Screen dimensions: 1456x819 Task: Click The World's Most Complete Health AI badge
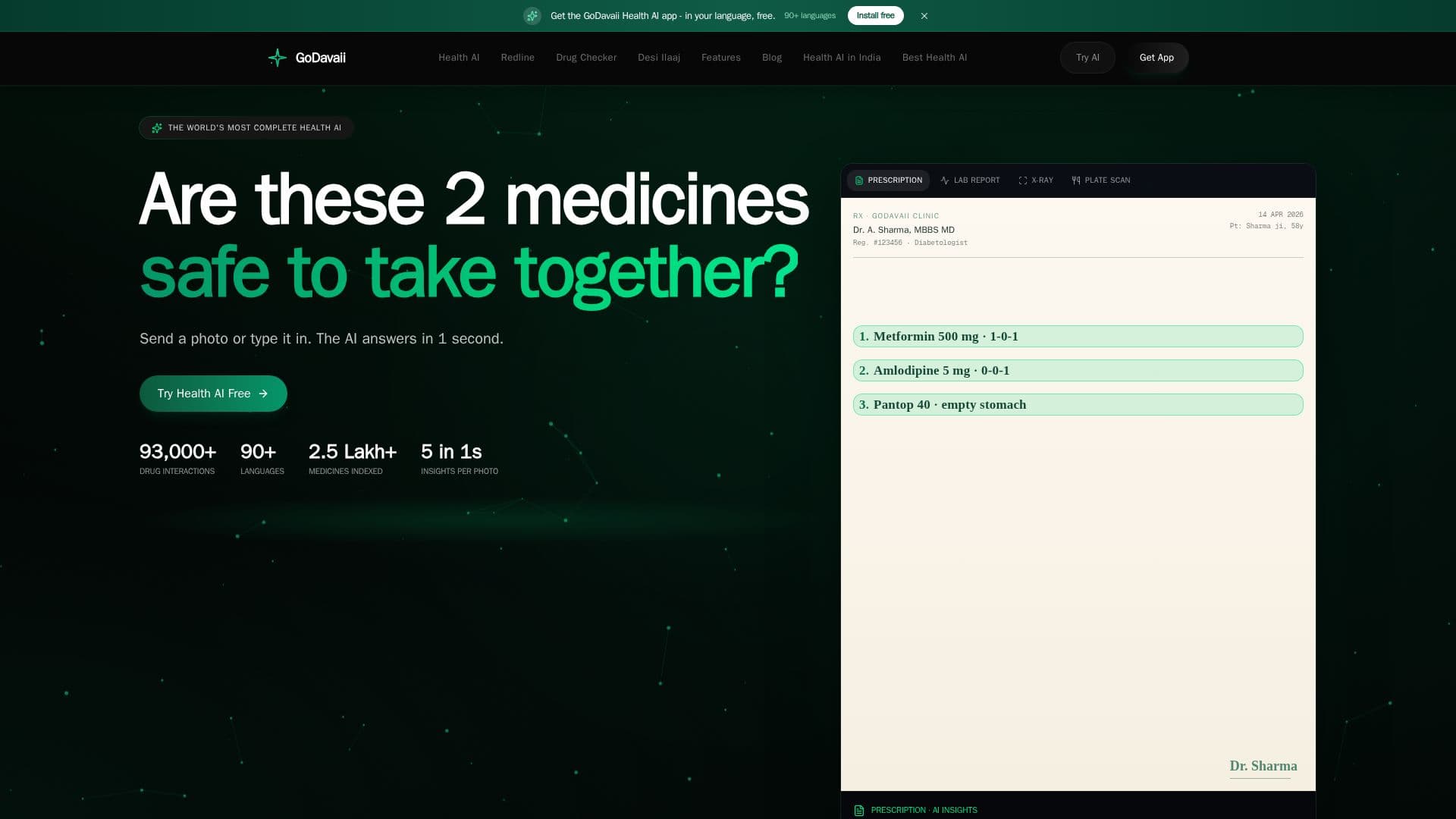pos(246,128)
